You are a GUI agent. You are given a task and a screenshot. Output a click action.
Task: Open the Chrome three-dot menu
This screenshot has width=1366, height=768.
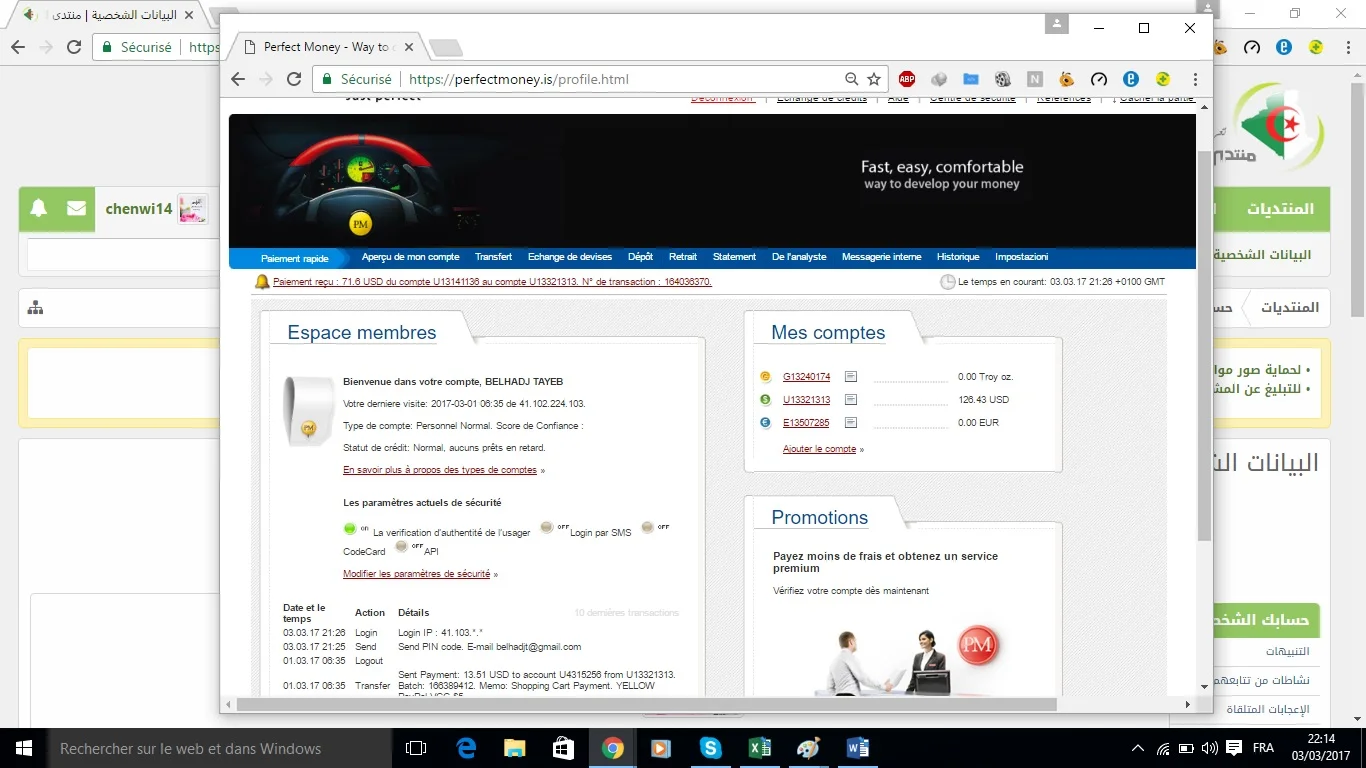(x=1195, y=79)
